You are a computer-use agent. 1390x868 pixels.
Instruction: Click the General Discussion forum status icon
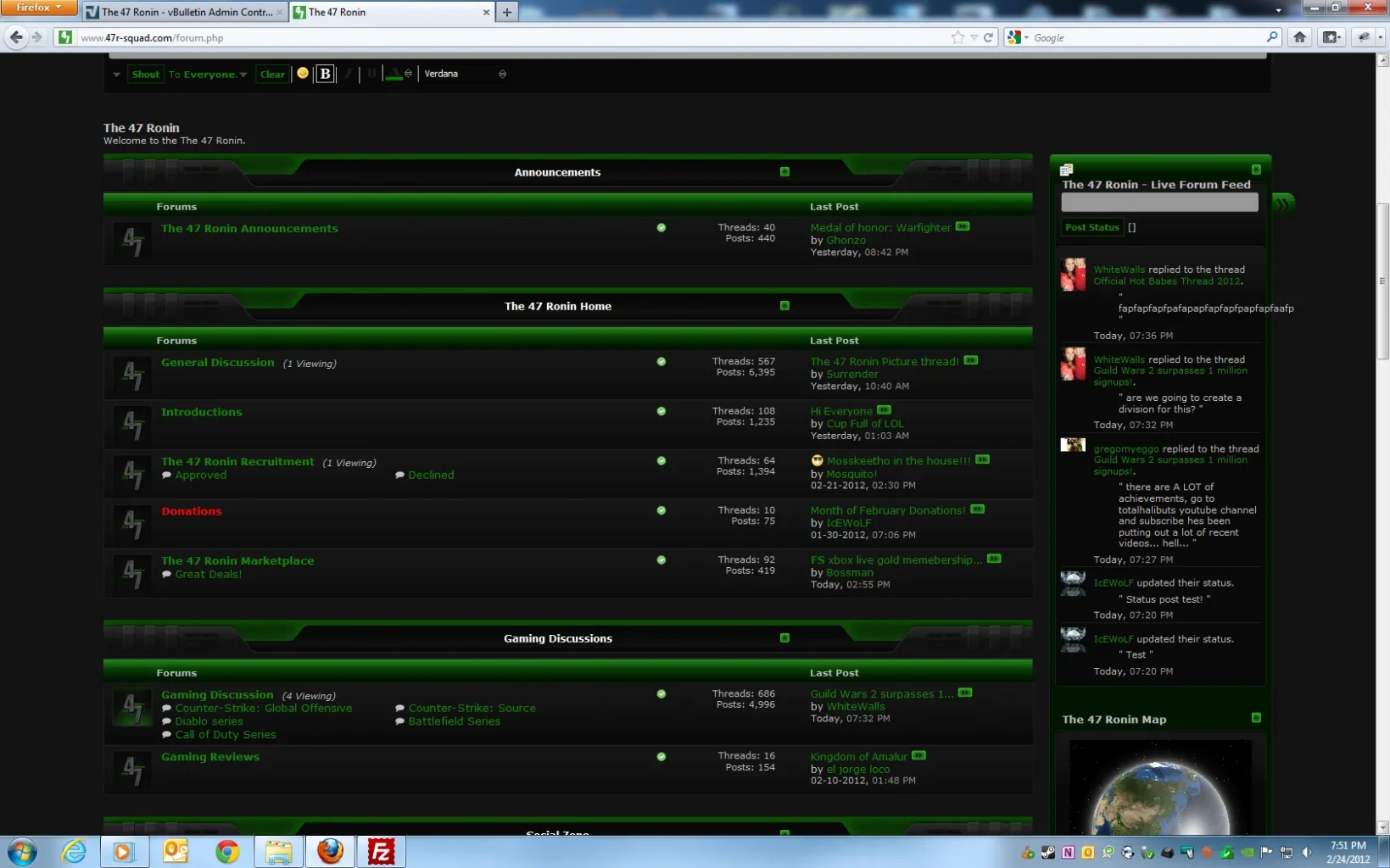[x=132, y=374]
